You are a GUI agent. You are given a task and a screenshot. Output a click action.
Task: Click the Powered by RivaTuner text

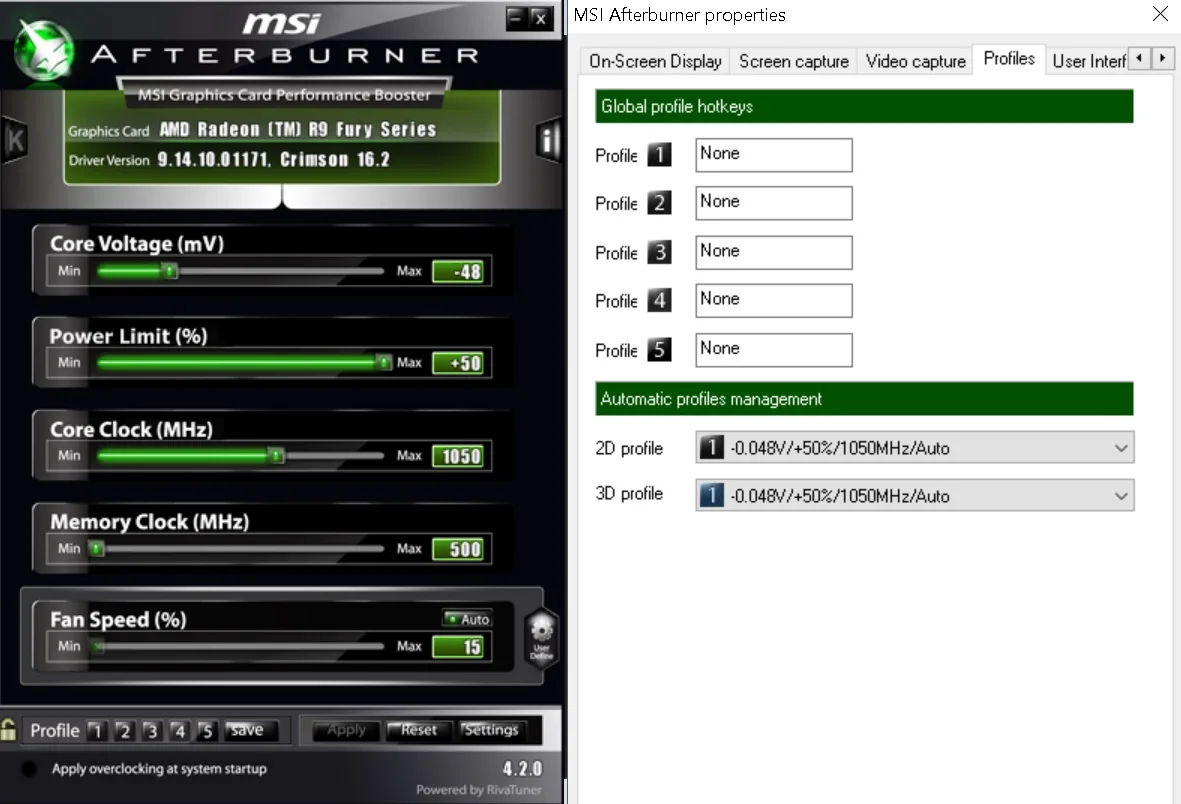click(478, 790)
